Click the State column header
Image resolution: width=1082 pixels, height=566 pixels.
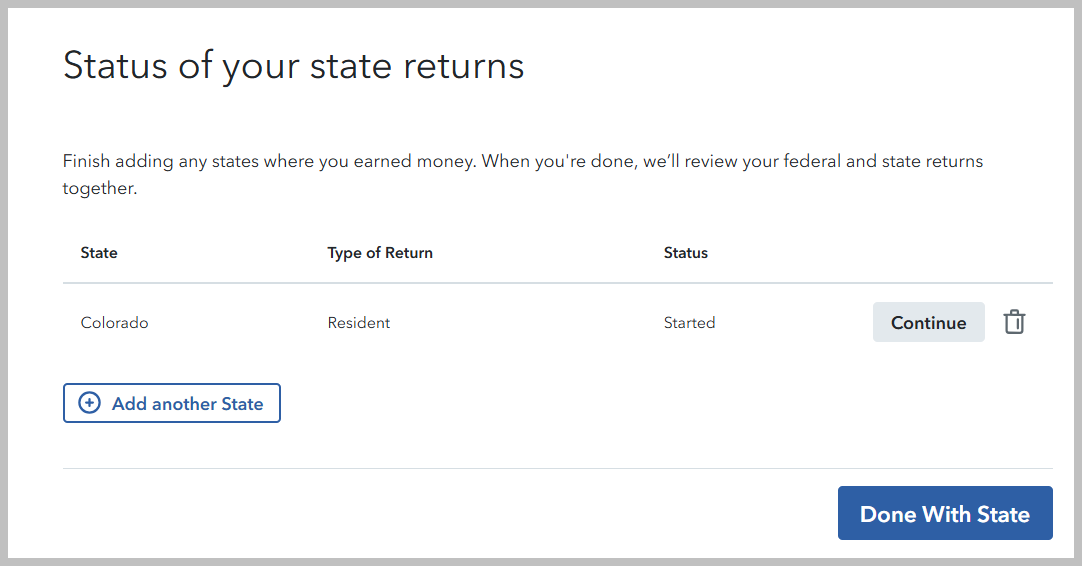(x=99, y=253)
